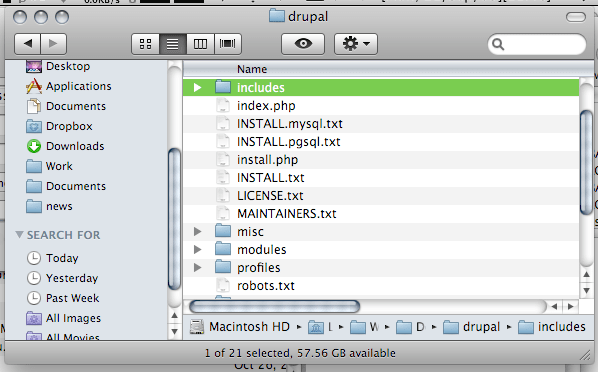Expand the modules folder disclosure triangle
The image size is (598, 372).
point(197,250)
